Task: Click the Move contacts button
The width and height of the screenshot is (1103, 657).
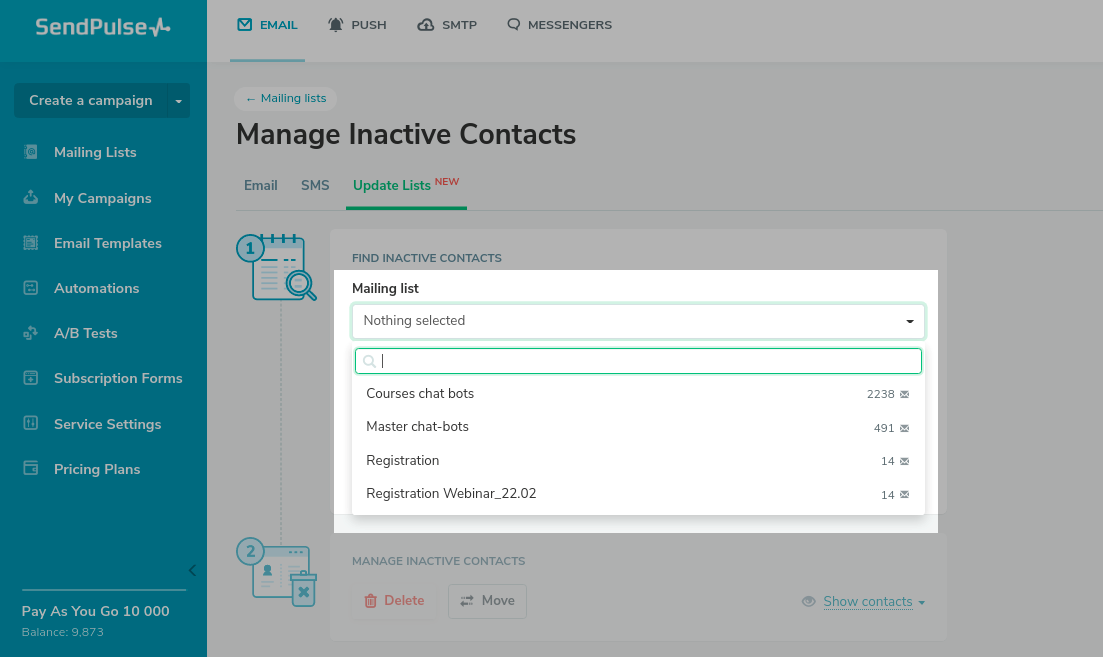Action: pos(487,601)
